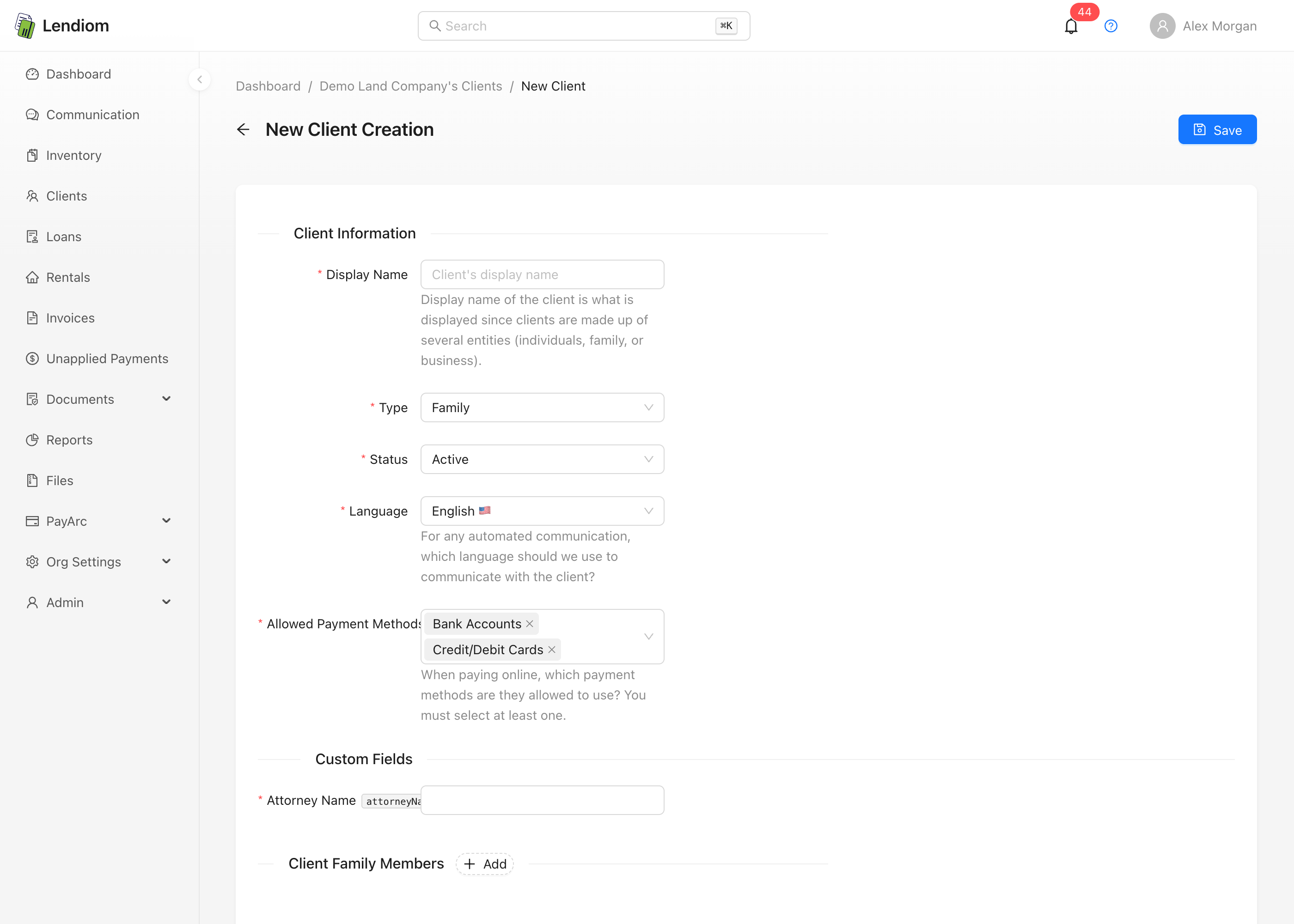The image size is (1294, 924).
Task: Click the blue help question mark icon
Action: [x=1111, y=26]
